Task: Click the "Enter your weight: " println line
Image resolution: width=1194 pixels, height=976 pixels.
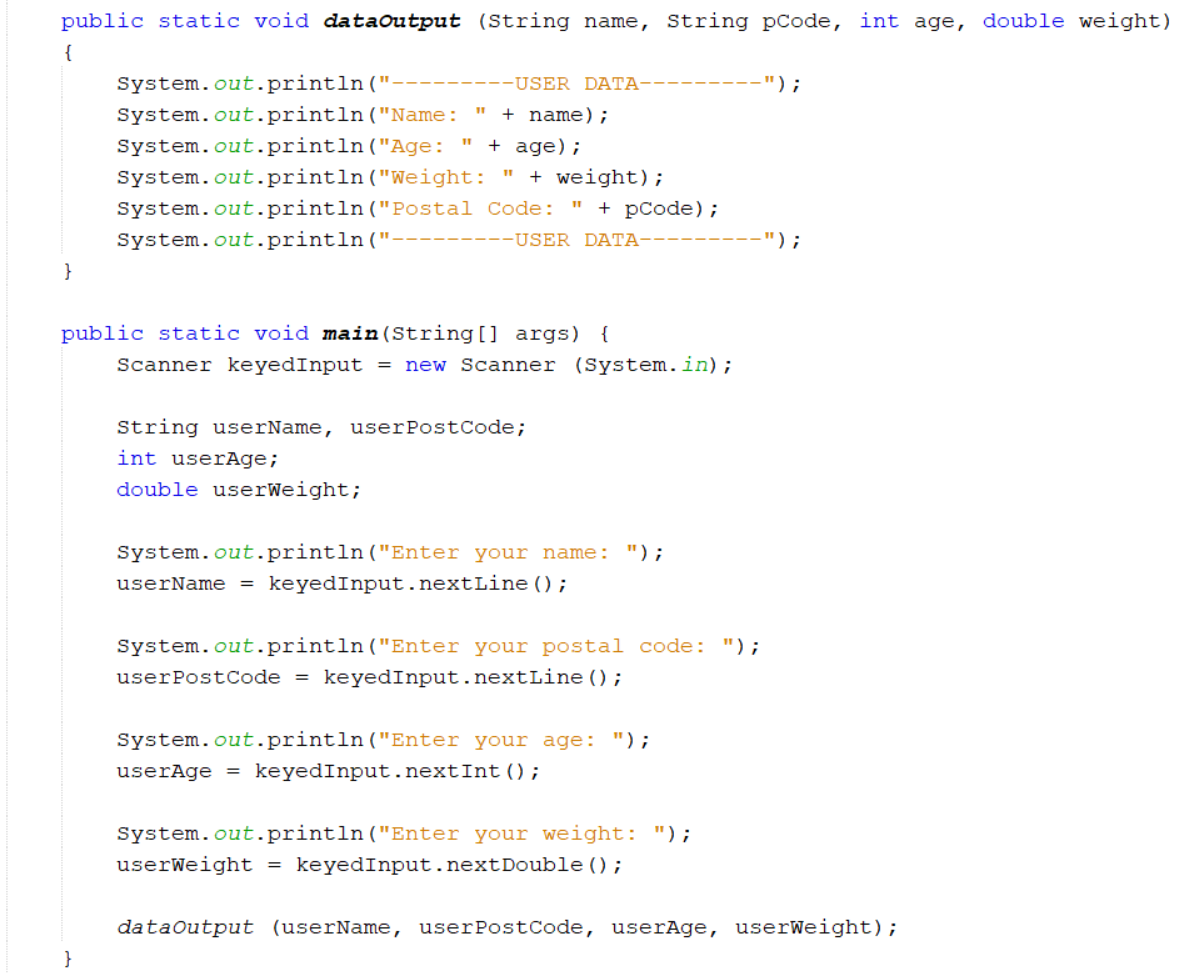Action: 404,833
